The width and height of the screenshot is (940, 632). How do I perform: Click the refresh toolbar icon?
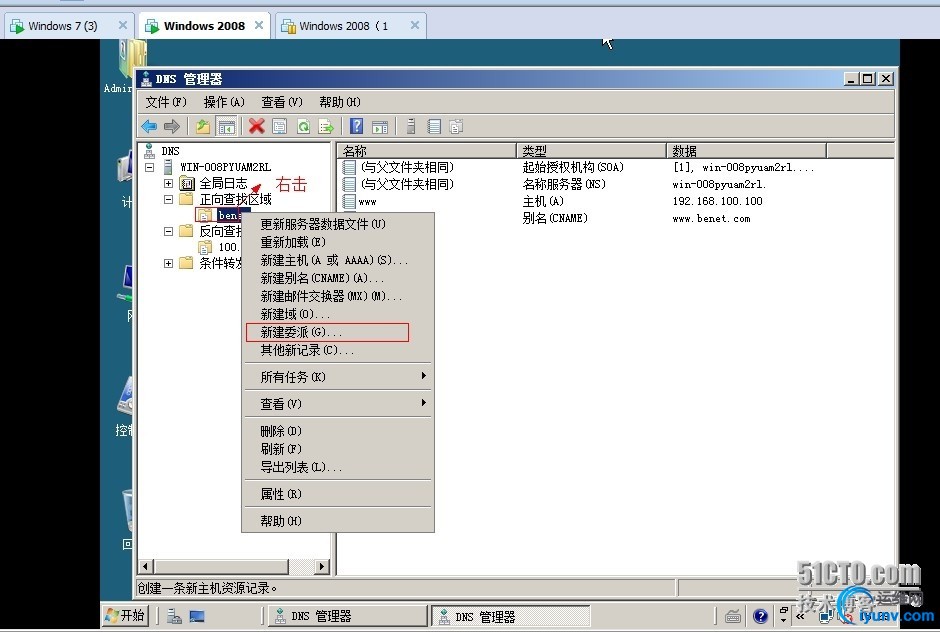(x=303, y=125)
